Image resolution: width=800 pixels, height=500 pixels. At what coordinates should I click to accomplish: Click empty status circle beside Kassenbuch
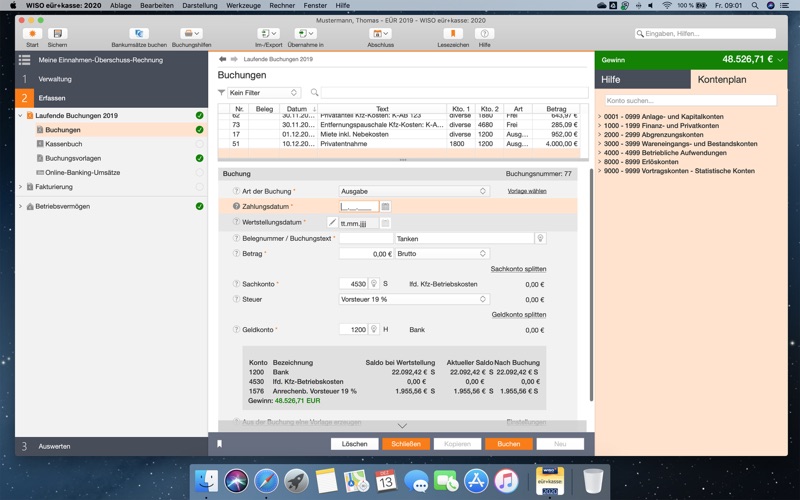pos(199,144)
